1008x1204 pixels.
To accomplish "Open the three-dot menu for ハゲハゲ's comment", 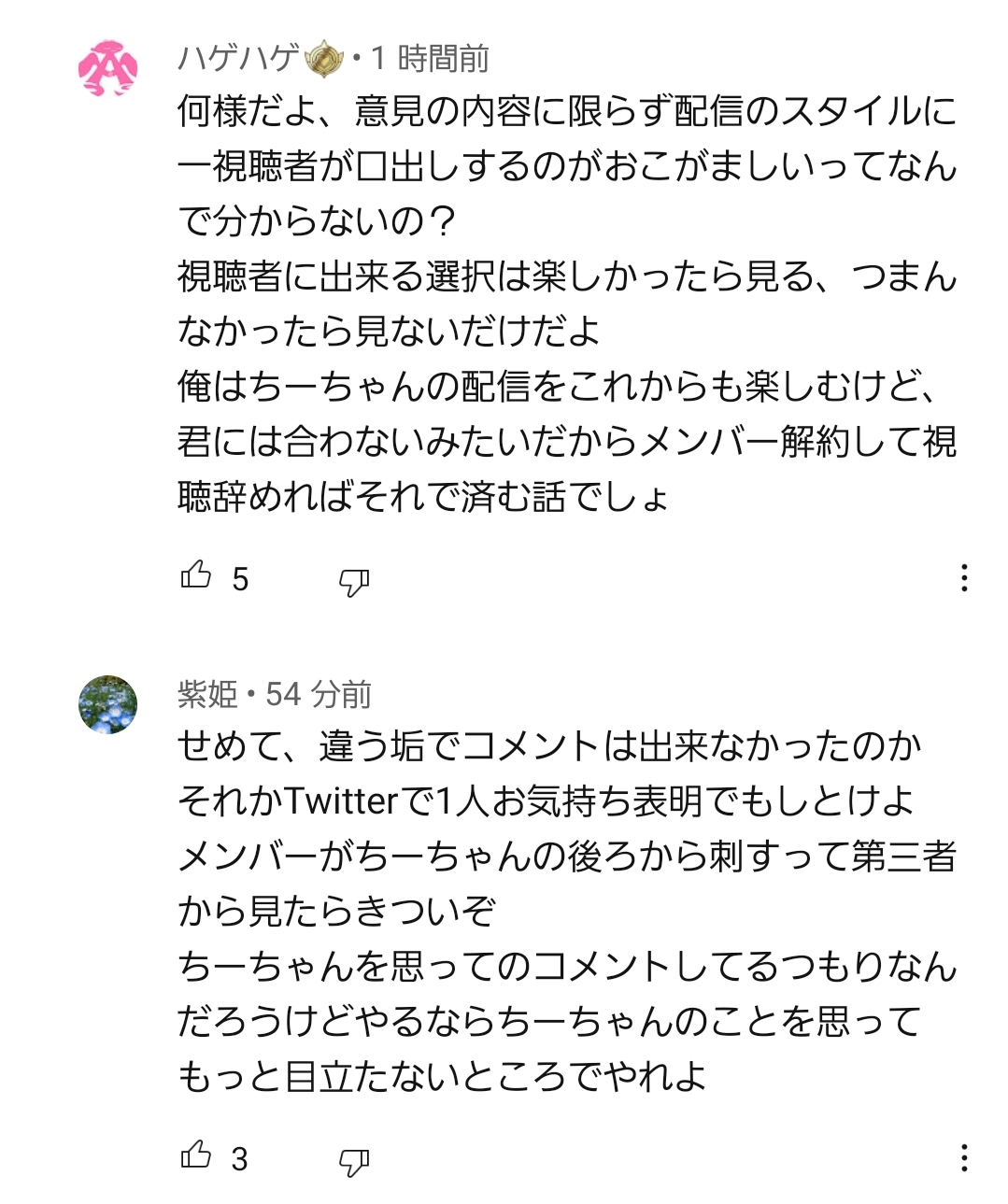I will pyautogui.click(x=964, y=578).
